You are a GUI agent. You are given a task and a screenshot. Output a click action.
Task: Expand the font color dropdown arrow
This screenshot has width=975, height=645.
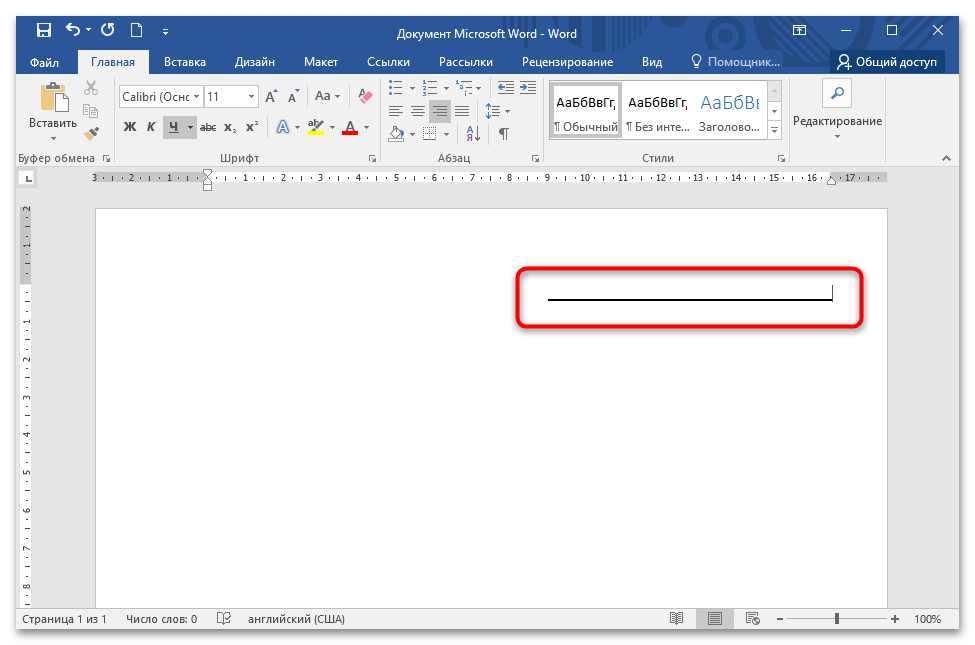pos(364,127)
